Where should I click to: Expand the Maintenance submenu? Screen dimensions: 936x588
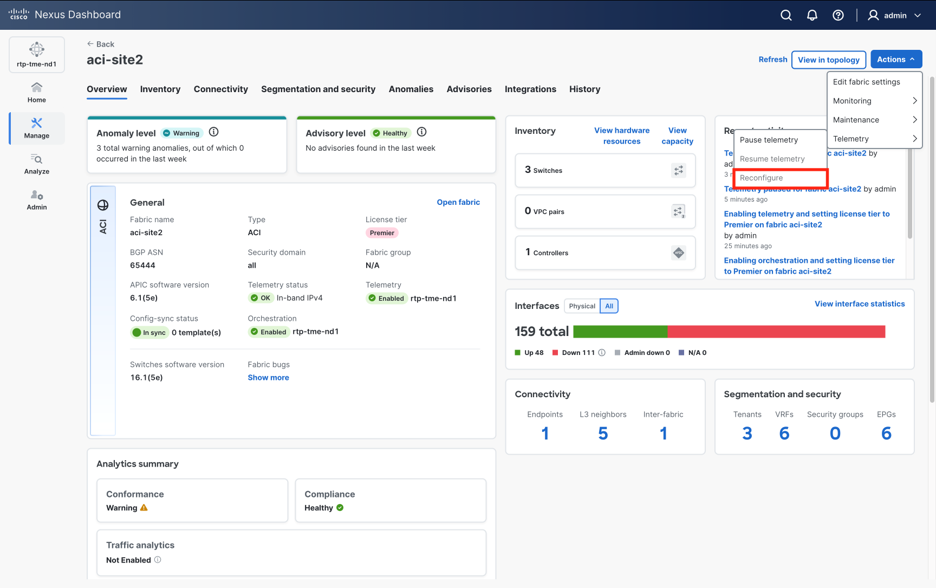point(875,120)
